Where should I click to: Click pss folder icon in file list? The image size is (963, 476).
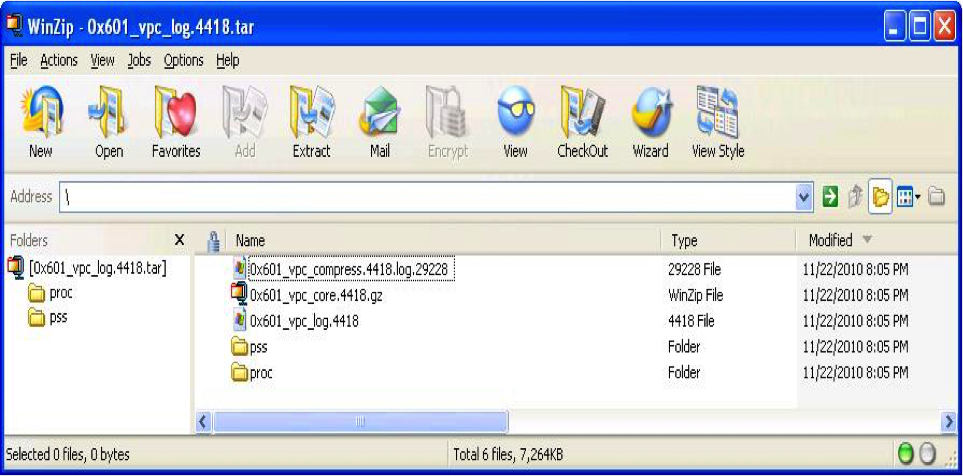pyautogui.click(x=240, y=347)
